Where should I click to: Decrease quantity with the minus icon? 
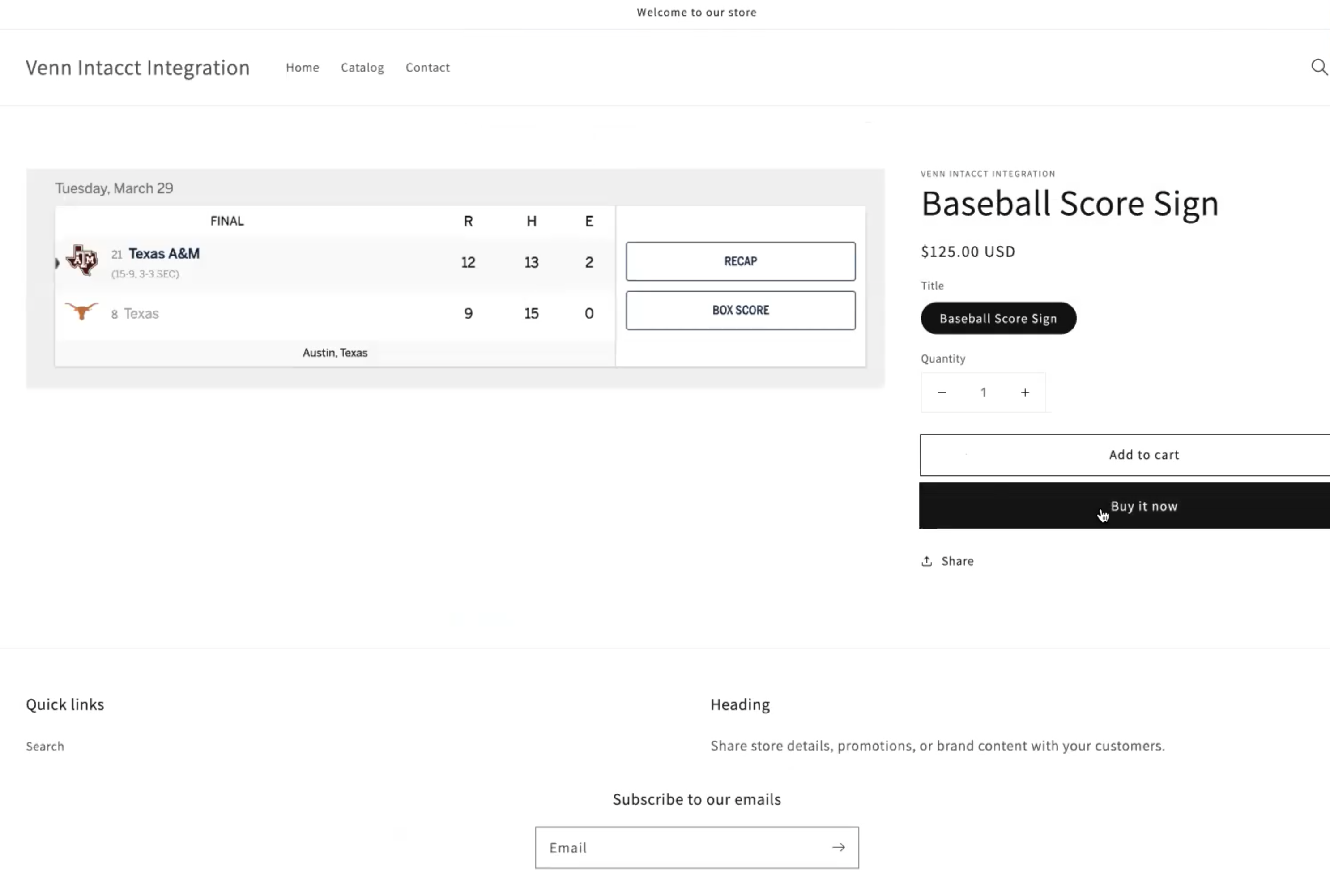(942, 393)
